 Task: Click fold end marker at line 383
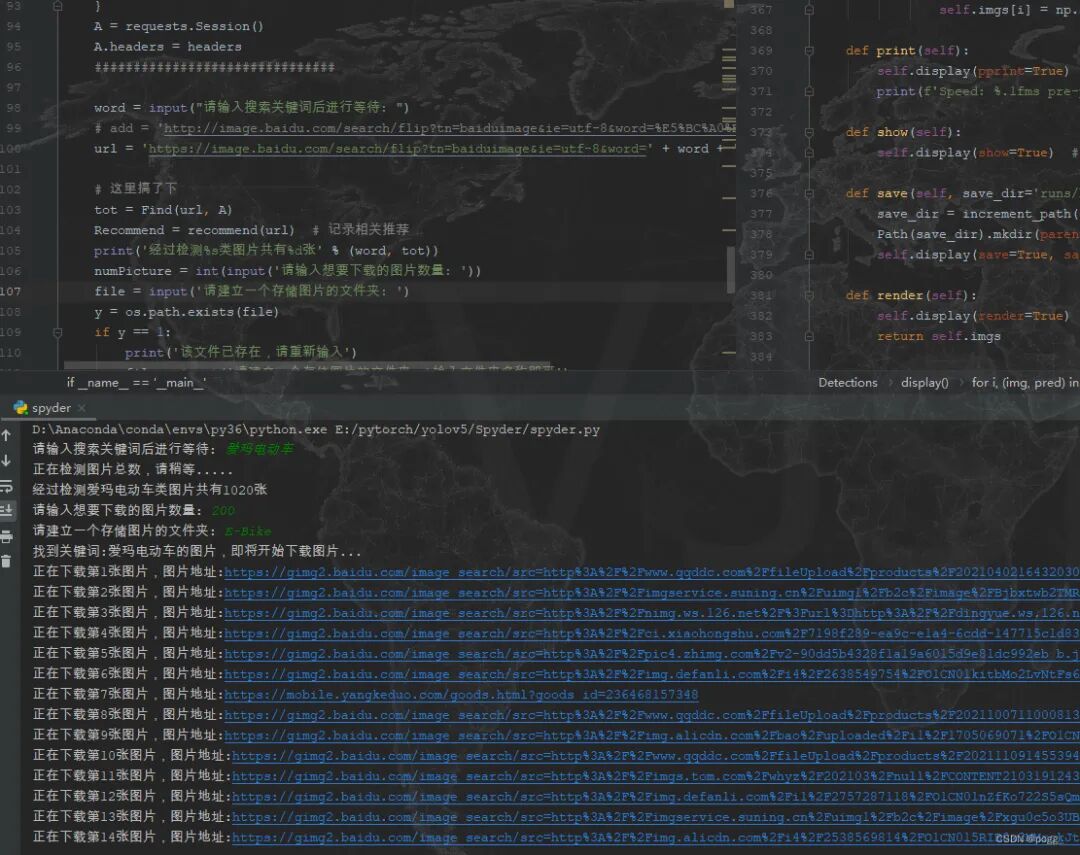click(x=809, y=336)
